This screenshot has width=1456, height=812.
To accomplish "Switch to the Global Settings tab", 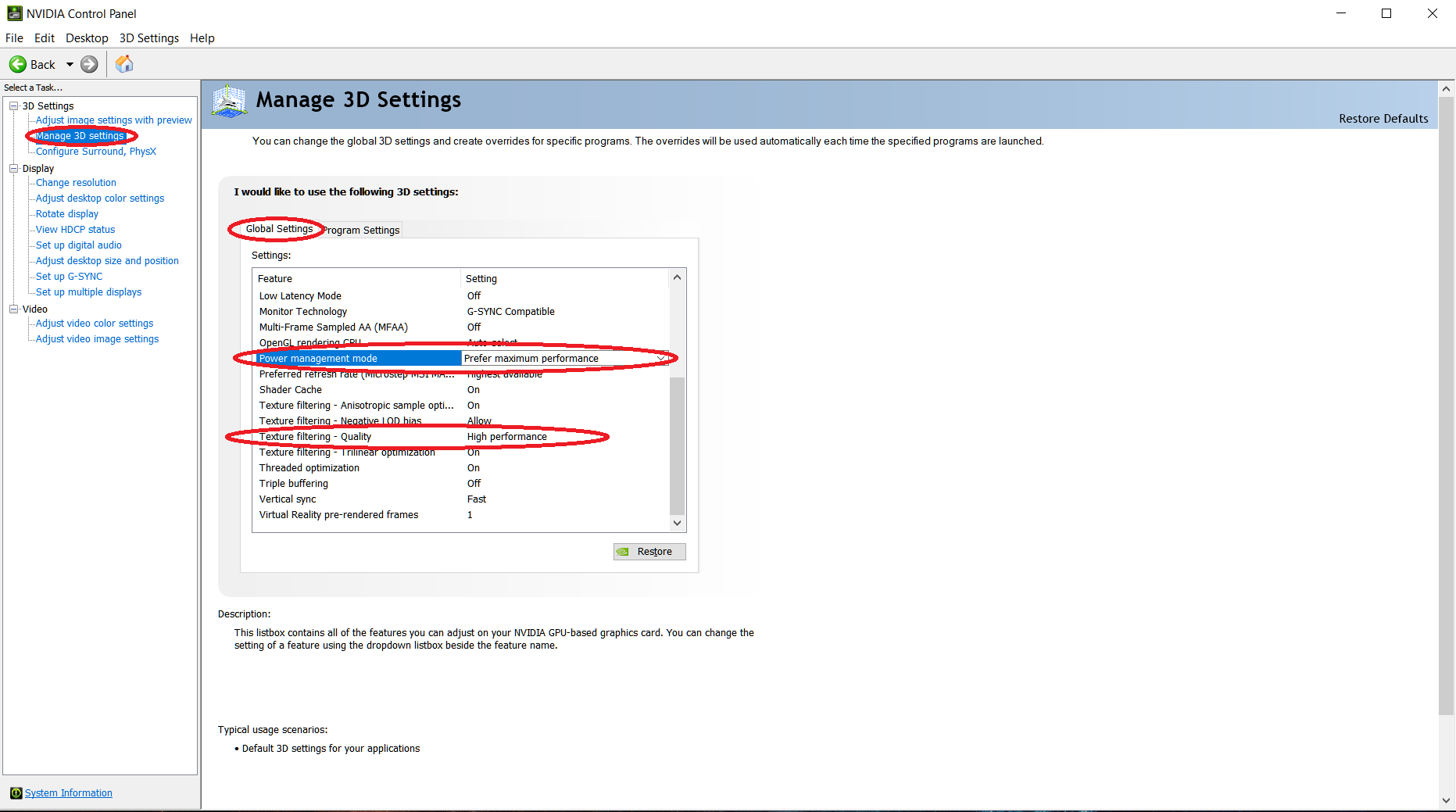I will 279,229.
